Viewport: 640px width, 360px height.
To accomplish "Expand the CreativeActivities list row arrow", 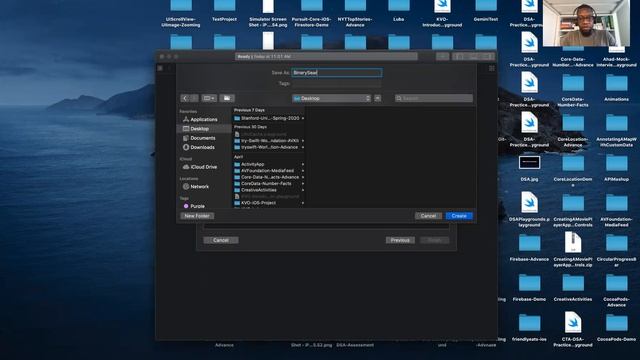I will 302,190.
